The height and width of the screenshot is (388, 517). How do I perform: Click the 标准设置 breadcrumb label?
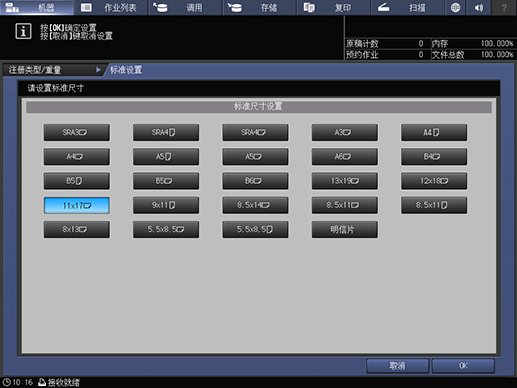coord(126,70)
